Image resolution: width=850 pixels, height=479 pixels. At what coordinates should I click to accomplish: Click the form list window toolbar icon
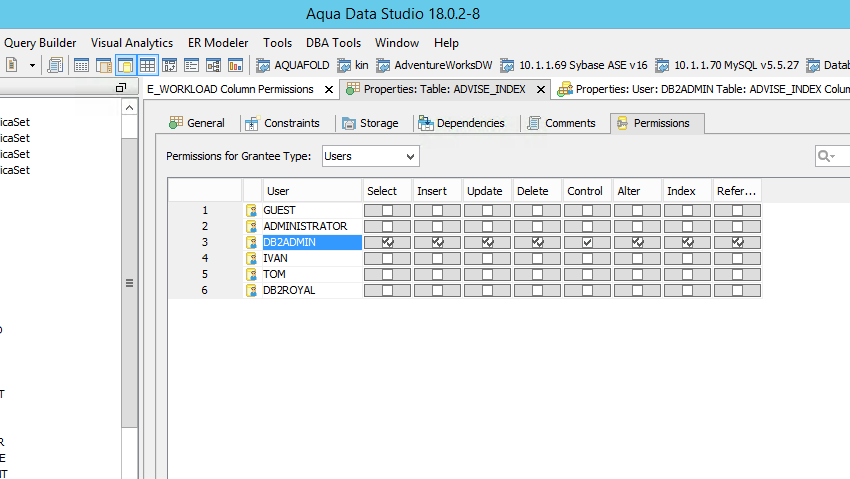pos(191,66)
